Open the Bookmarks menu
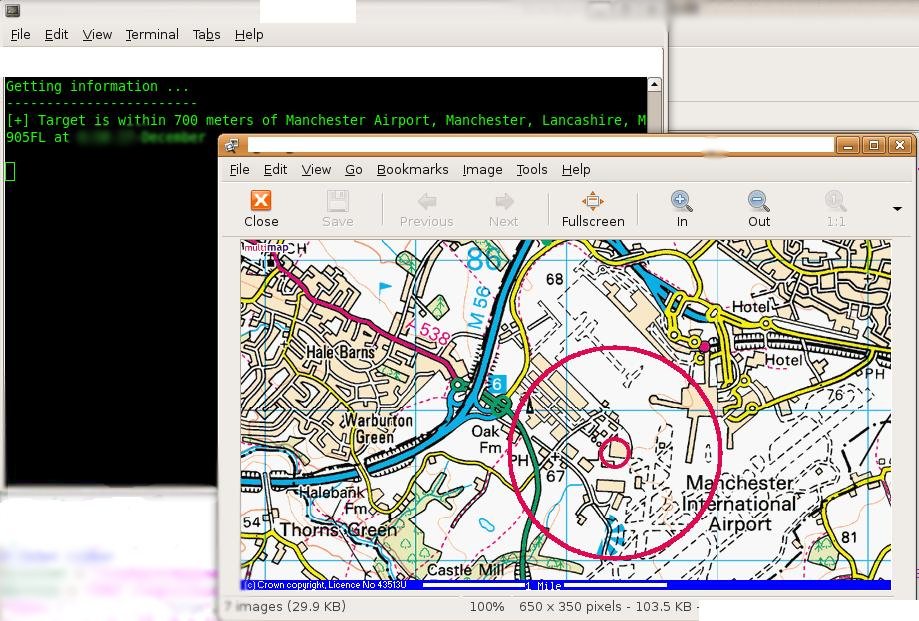 point(412,169)
